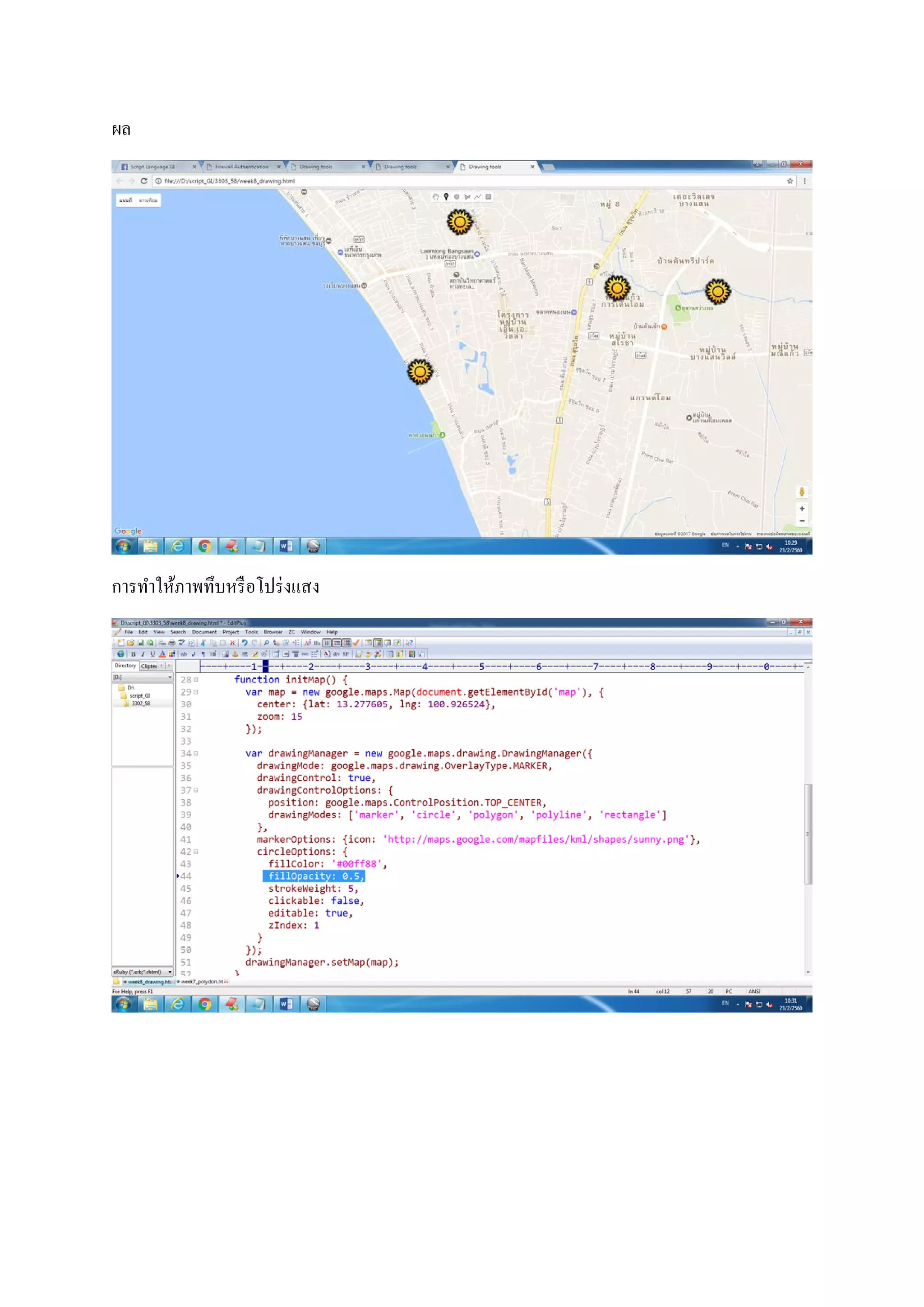Switch to the Cliptex tab
The width and height of the screenshot is (924, 1307).
click(x=149, y=666)
